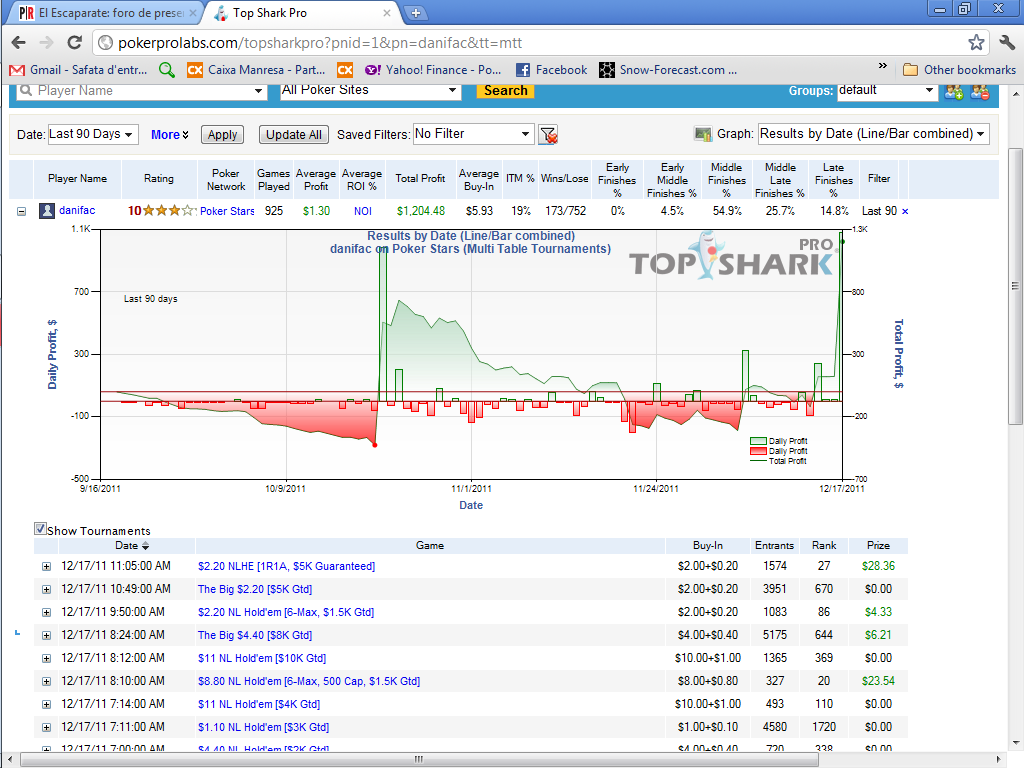Open $2.20 NL Hold'em 6-Max $1.5K Gtd link
This screenshot has width=1024, height=768.
point(285,612)
